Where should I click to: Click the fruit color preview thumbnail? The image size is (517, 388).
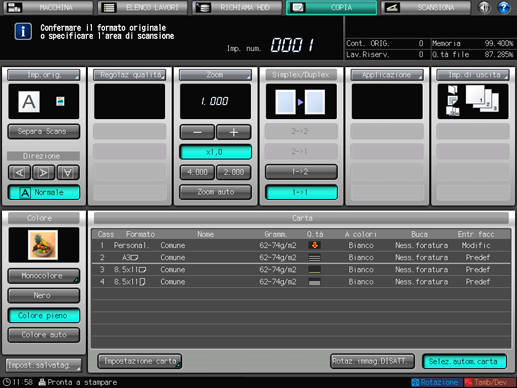43,245
